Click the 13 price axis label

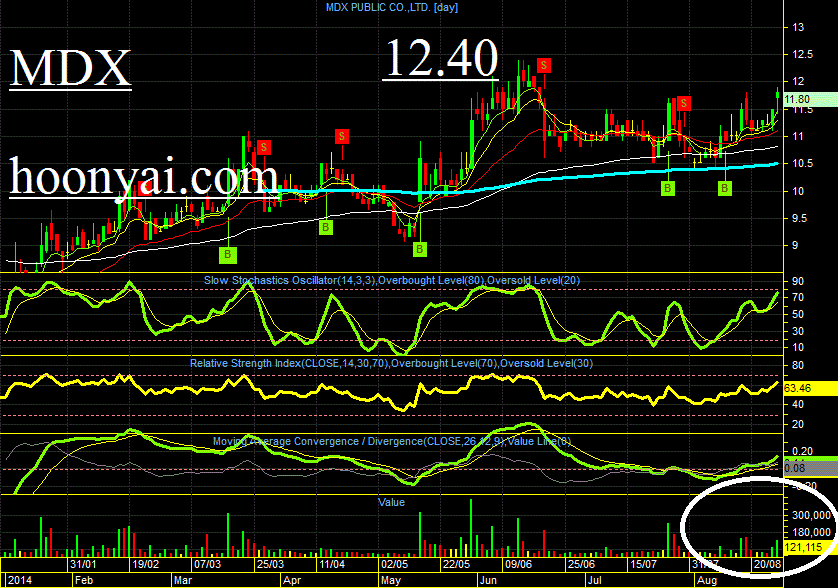(x=798, y=27)
